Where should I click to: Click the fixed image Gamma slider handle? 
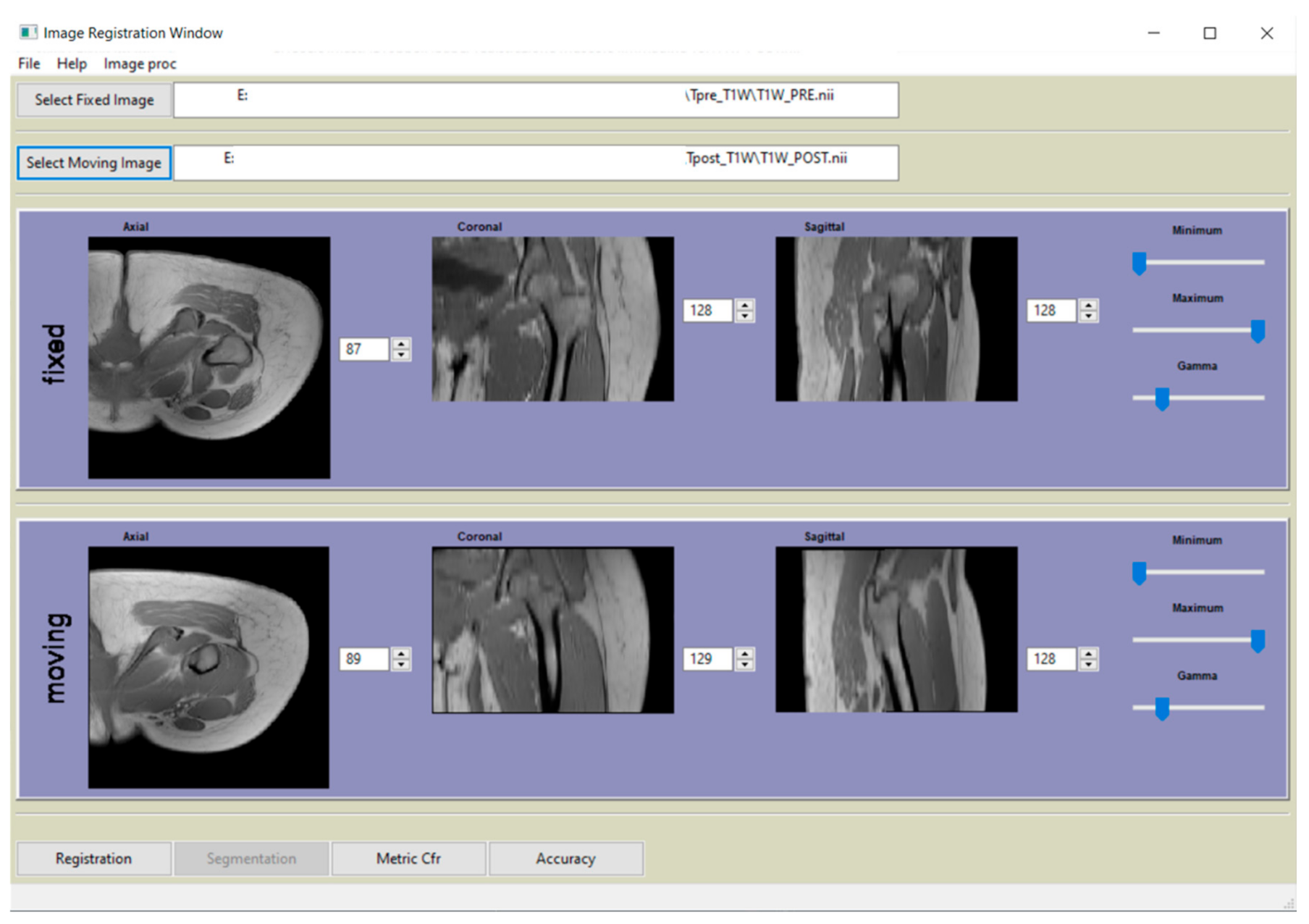pos(1162,399)
